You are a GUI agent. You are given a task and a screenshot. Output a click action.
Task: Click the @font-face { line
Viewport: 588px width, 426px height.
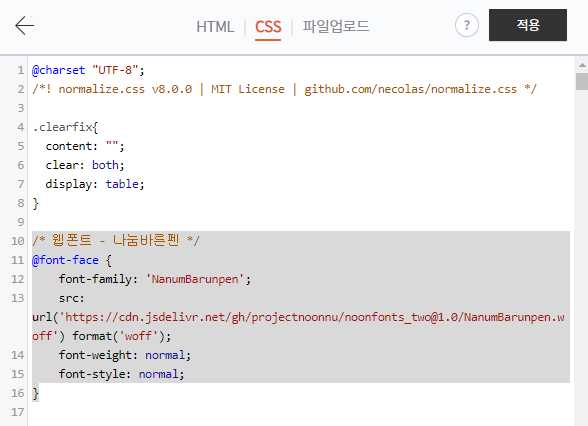click(72, 260)
